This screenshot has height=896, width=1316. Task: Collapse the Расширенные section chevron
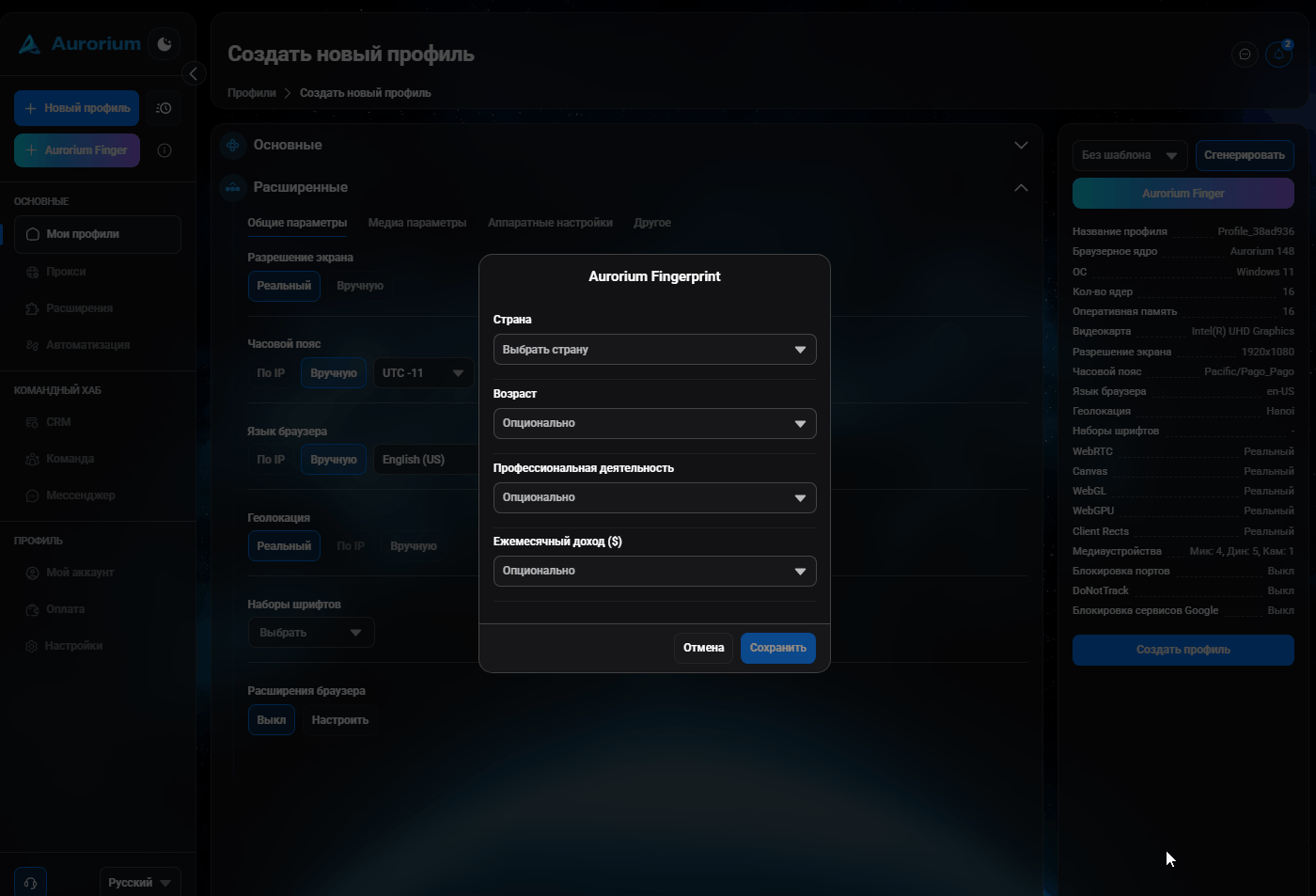tap(1021, 187)
